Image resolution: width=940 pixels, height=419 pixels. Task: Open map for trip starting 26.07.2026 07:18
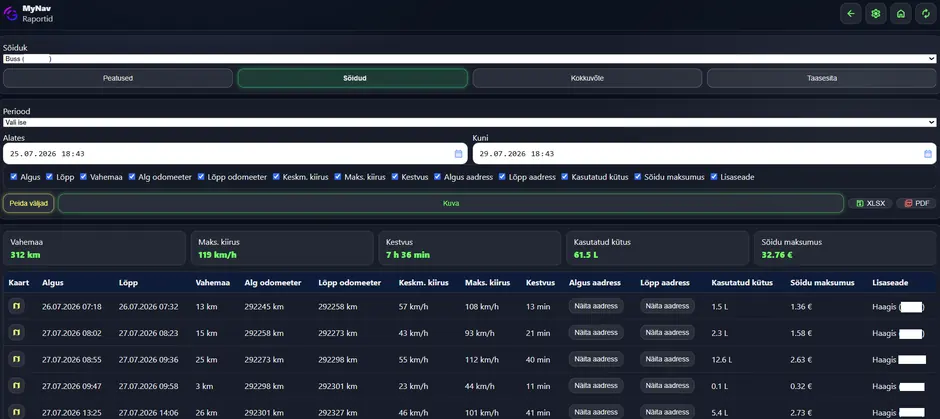point(16,306)
